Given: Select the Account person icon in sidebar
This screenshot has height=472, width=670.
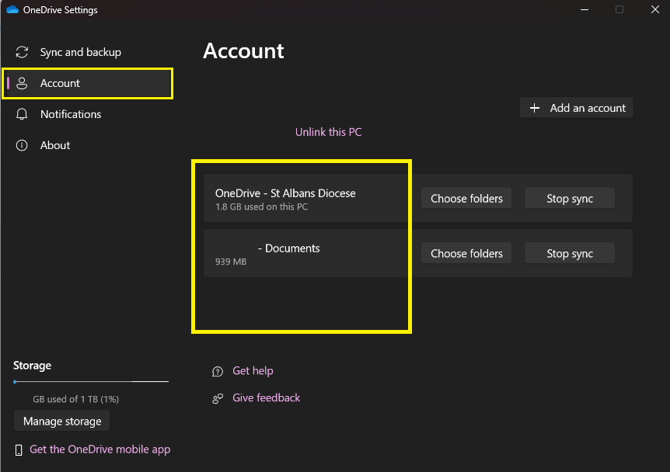Looking at the screenshot, I should click(22, 84).
